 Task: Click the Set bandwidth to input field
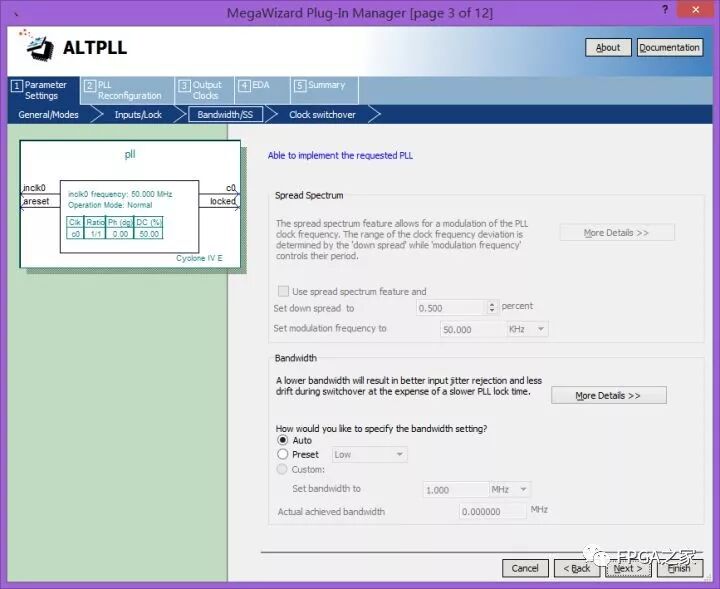coord(453,489)
